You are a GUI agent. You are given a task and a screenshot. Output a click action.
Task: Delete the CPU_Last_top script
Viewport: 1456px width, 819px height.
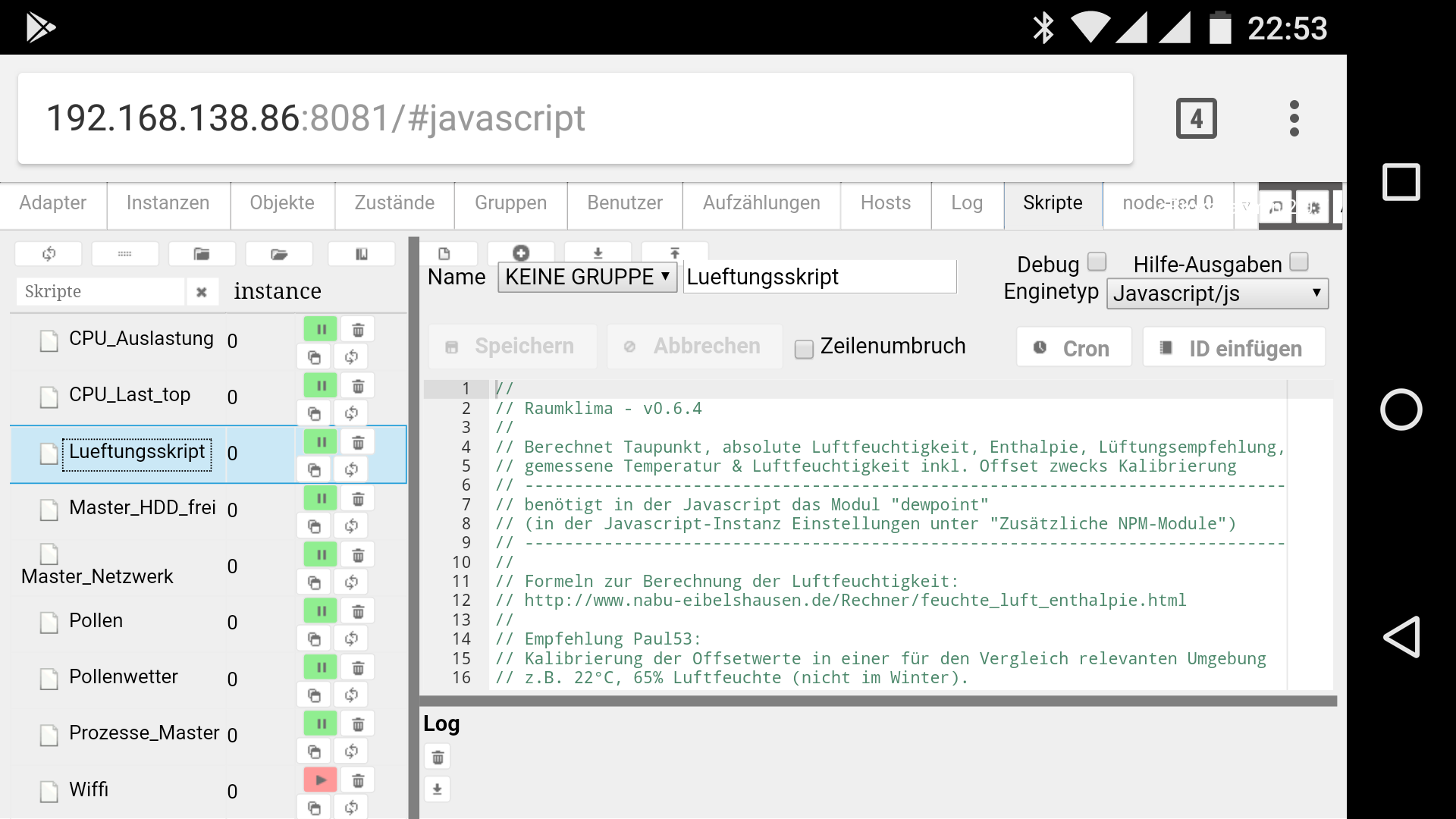(358, 387)
